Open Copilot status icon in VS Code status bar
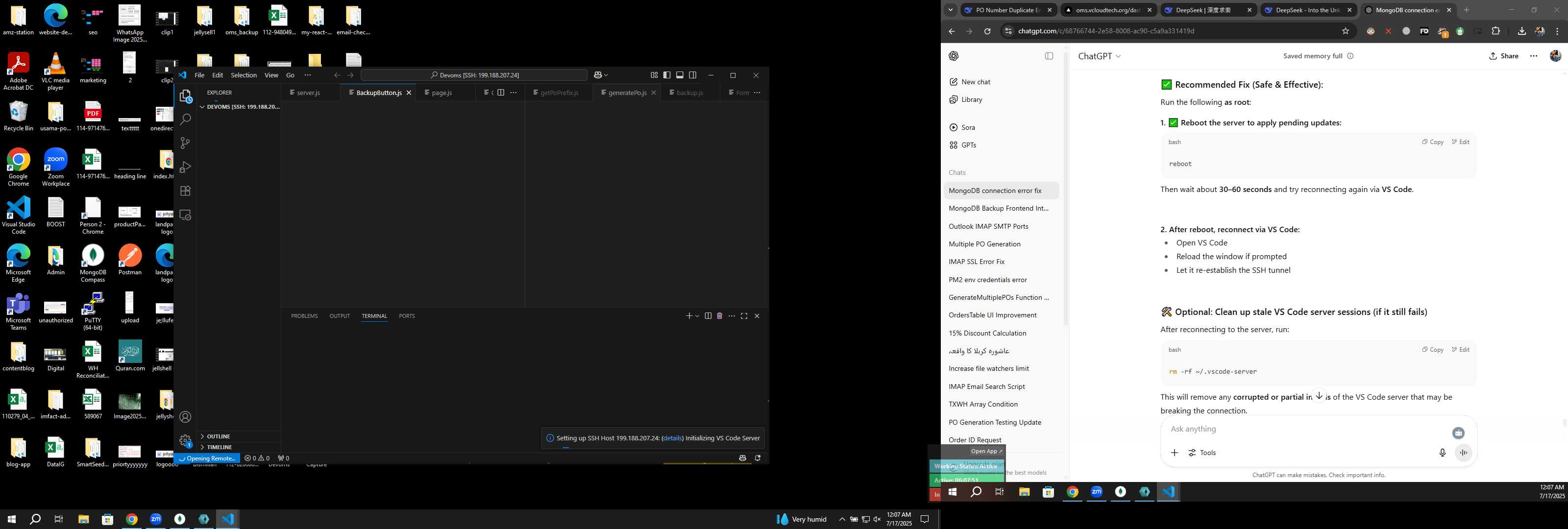Viewport: 1568px width, 529px height. coord(743,458)
